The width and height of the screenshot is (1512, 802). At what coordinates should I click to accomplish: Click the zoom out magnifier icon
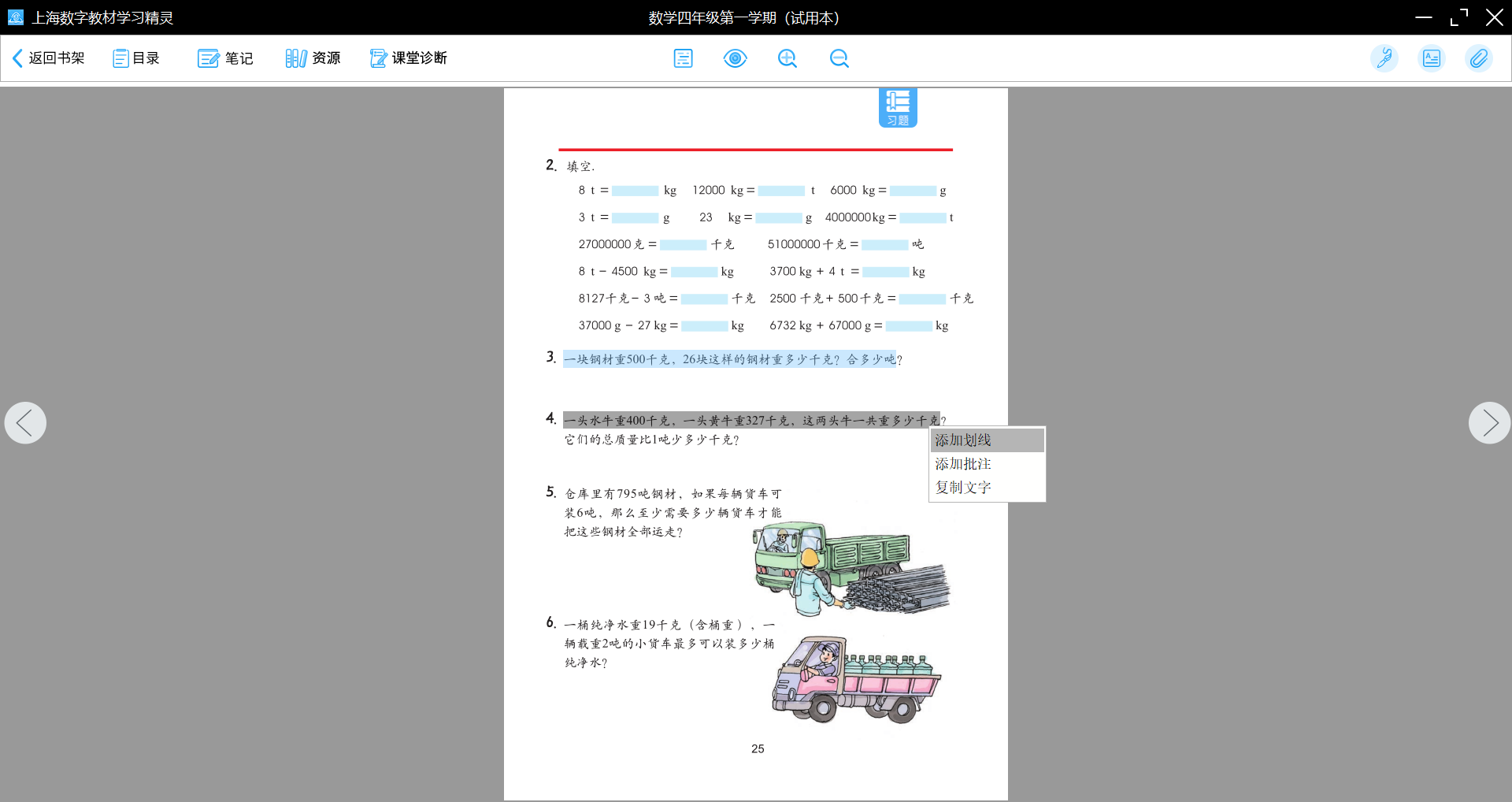coord(839,58)
